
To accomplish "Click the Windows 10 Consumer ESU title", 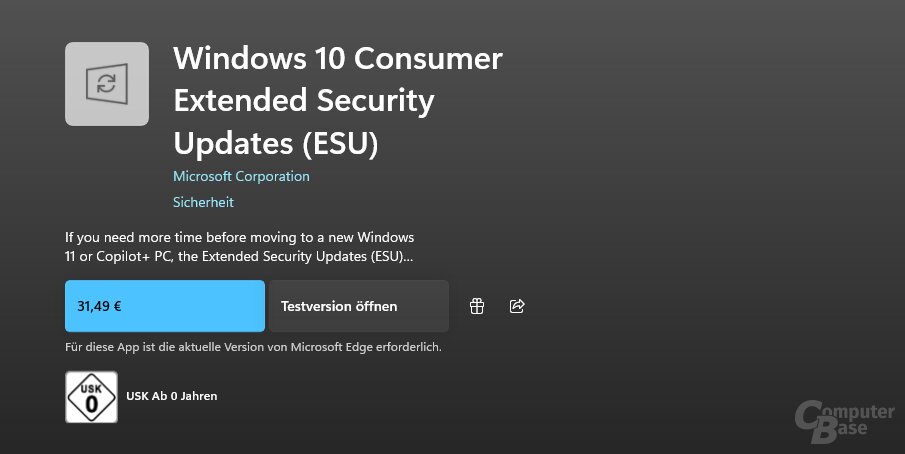I will tap(337, 59).
